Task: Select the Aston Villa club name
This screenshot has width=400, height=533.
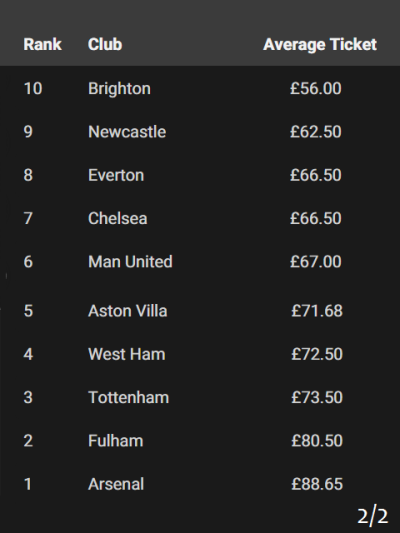Action: (x=127, y=311)
